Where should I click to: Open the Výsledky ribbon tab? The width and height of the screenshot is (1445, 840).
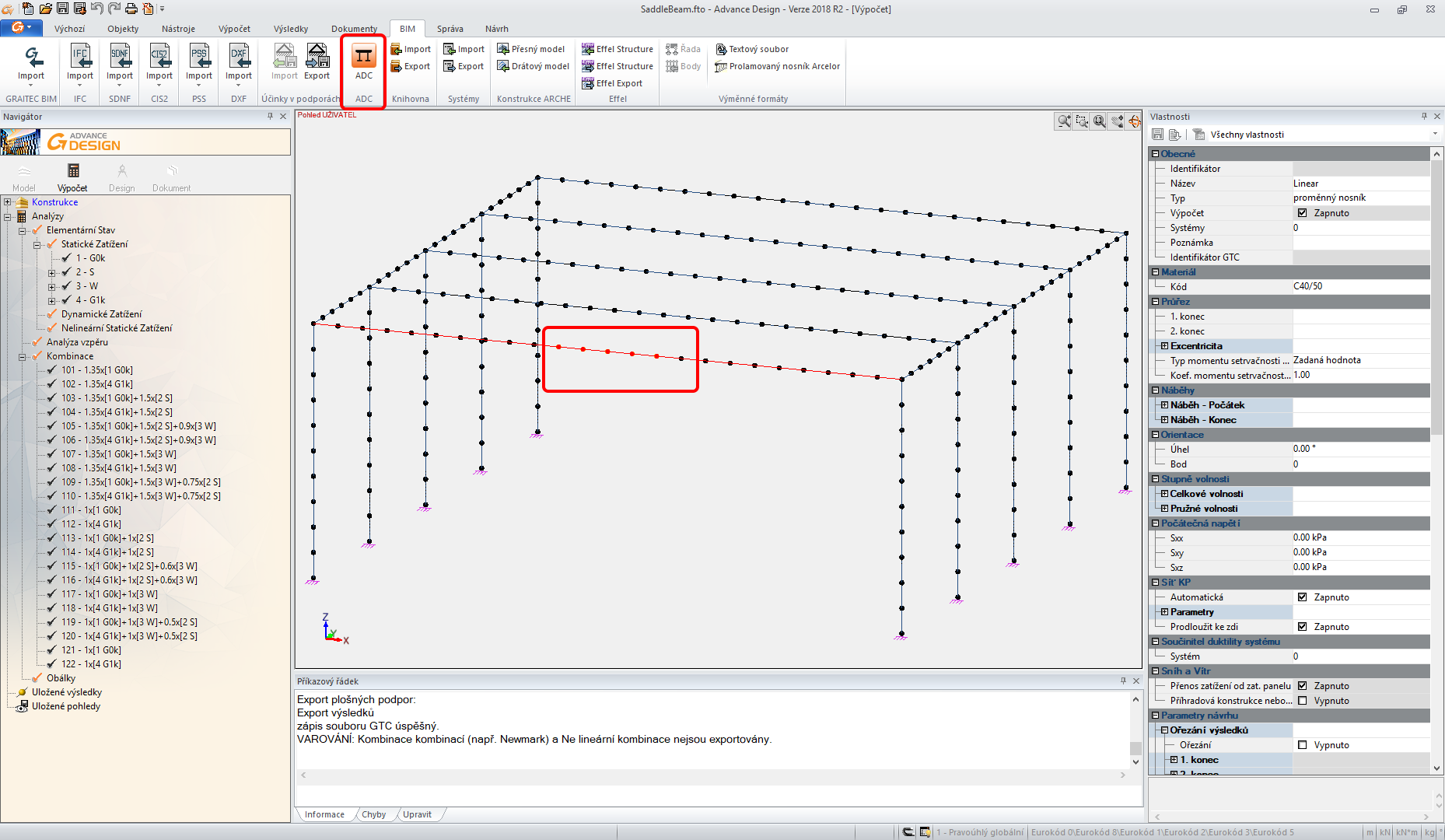(x=290, y=29)
